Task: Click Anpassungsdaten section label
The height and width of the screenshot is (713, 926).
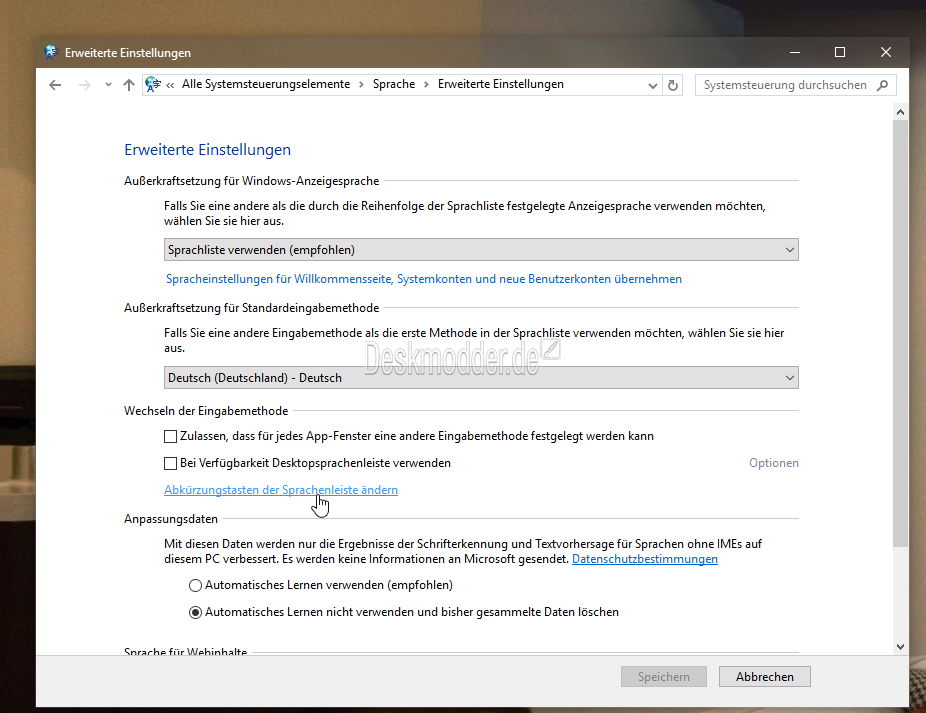Action: click(x=171, y=519)
